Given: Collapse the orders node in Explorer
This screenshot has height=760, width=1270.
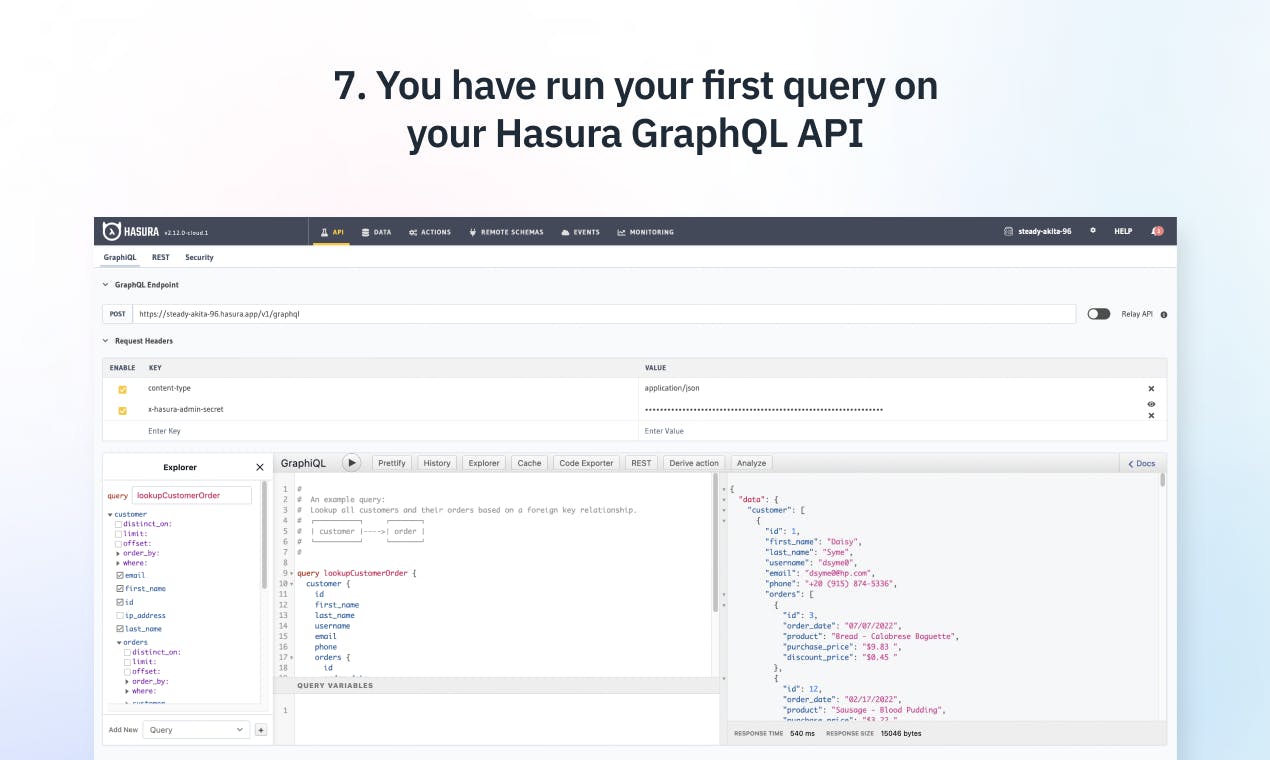Looking at the screenshot, I should [119, 643].
